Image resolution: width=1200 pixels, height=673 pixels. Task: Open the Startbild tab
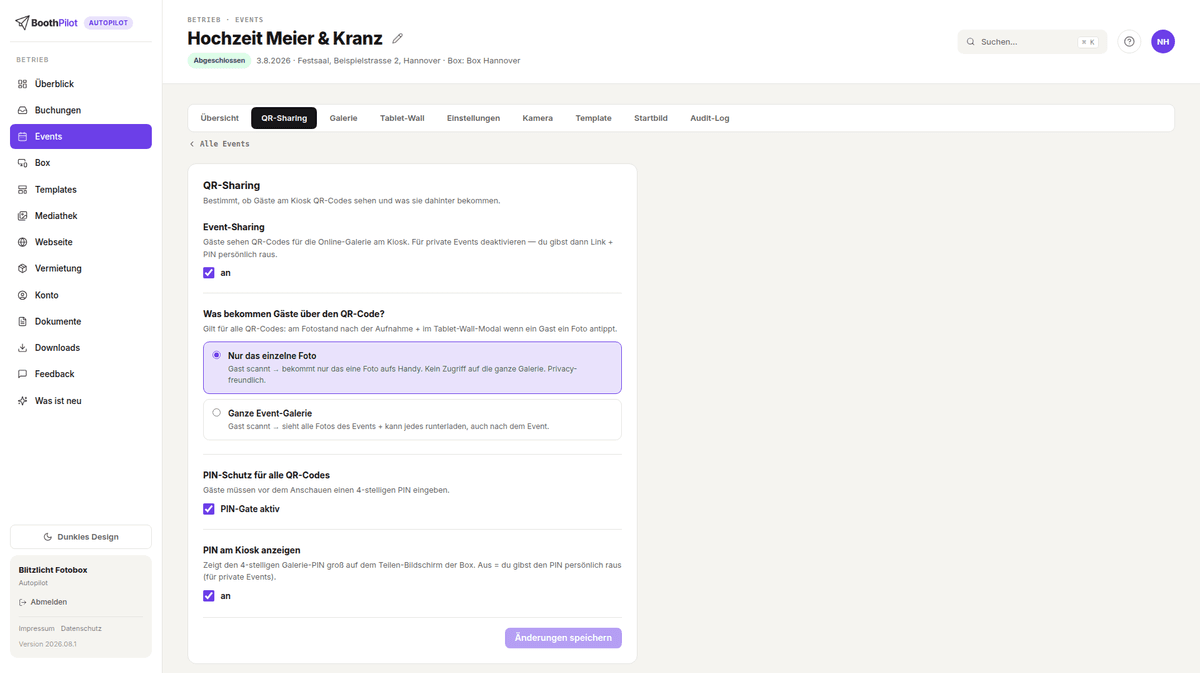coord(651,118)
